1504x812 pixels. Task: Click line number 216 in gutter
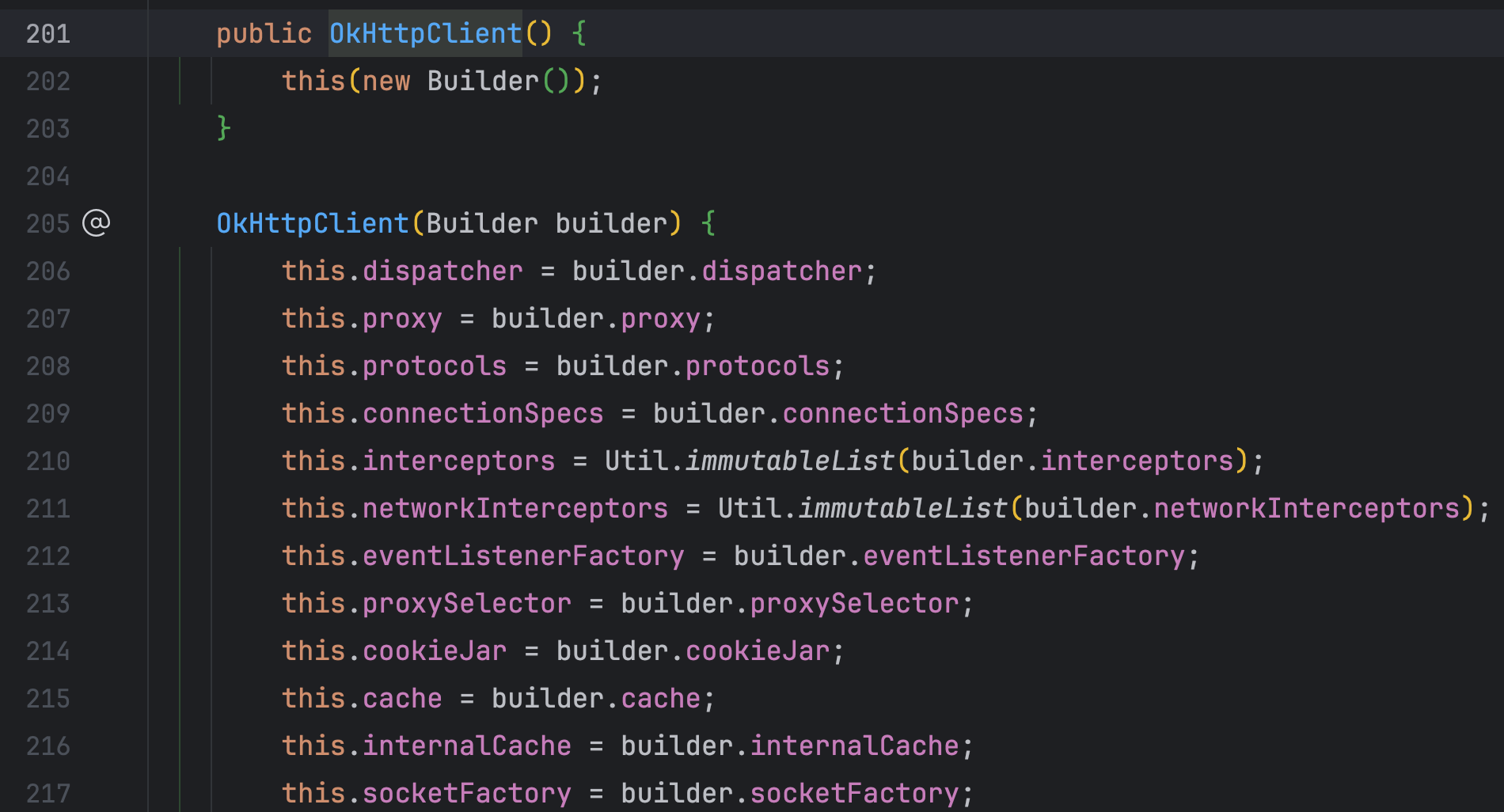click(x=48, y=746)
